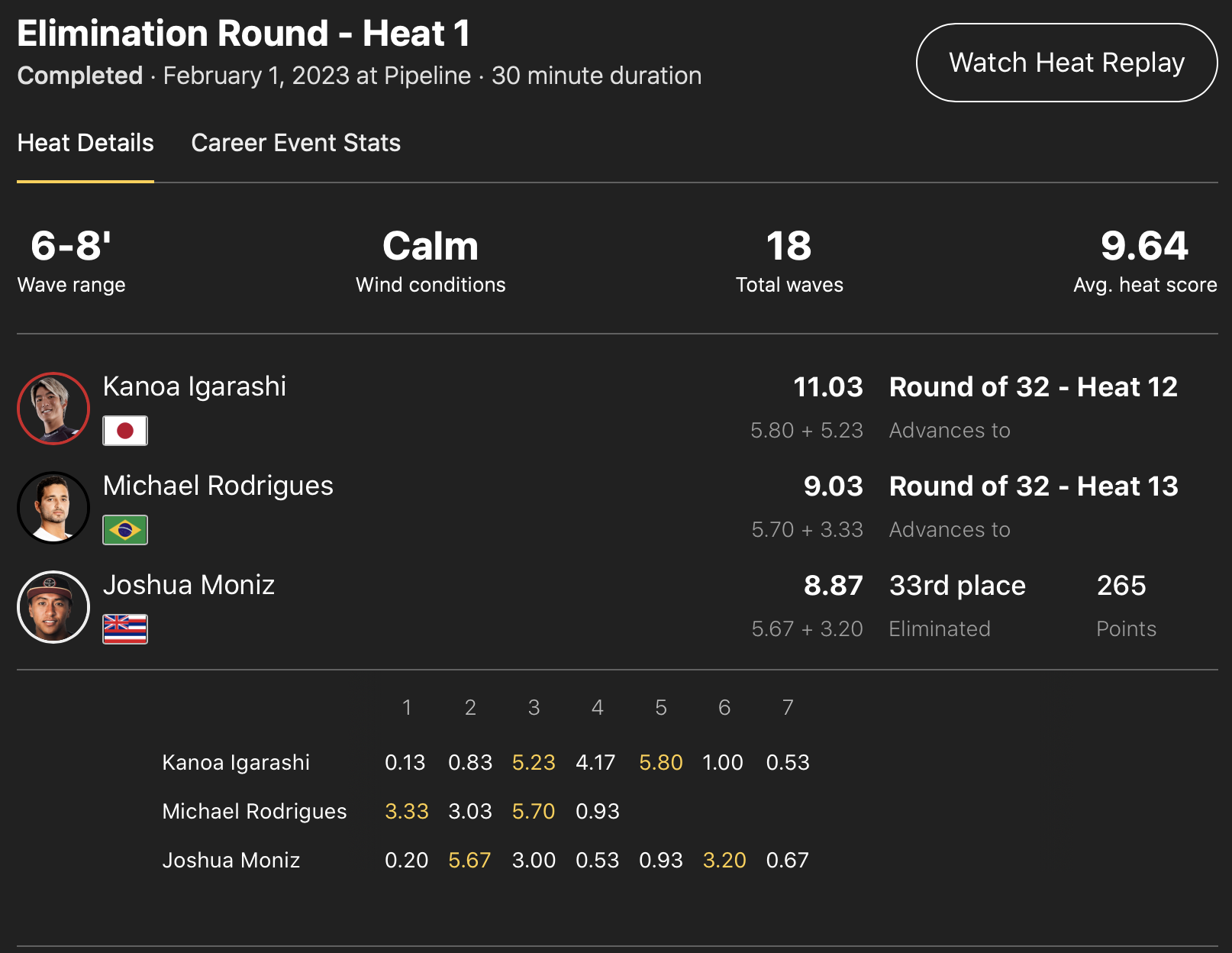Click the 33rd place result text
The height and width of the screenshot is (953, 1232).
[957, 586]
